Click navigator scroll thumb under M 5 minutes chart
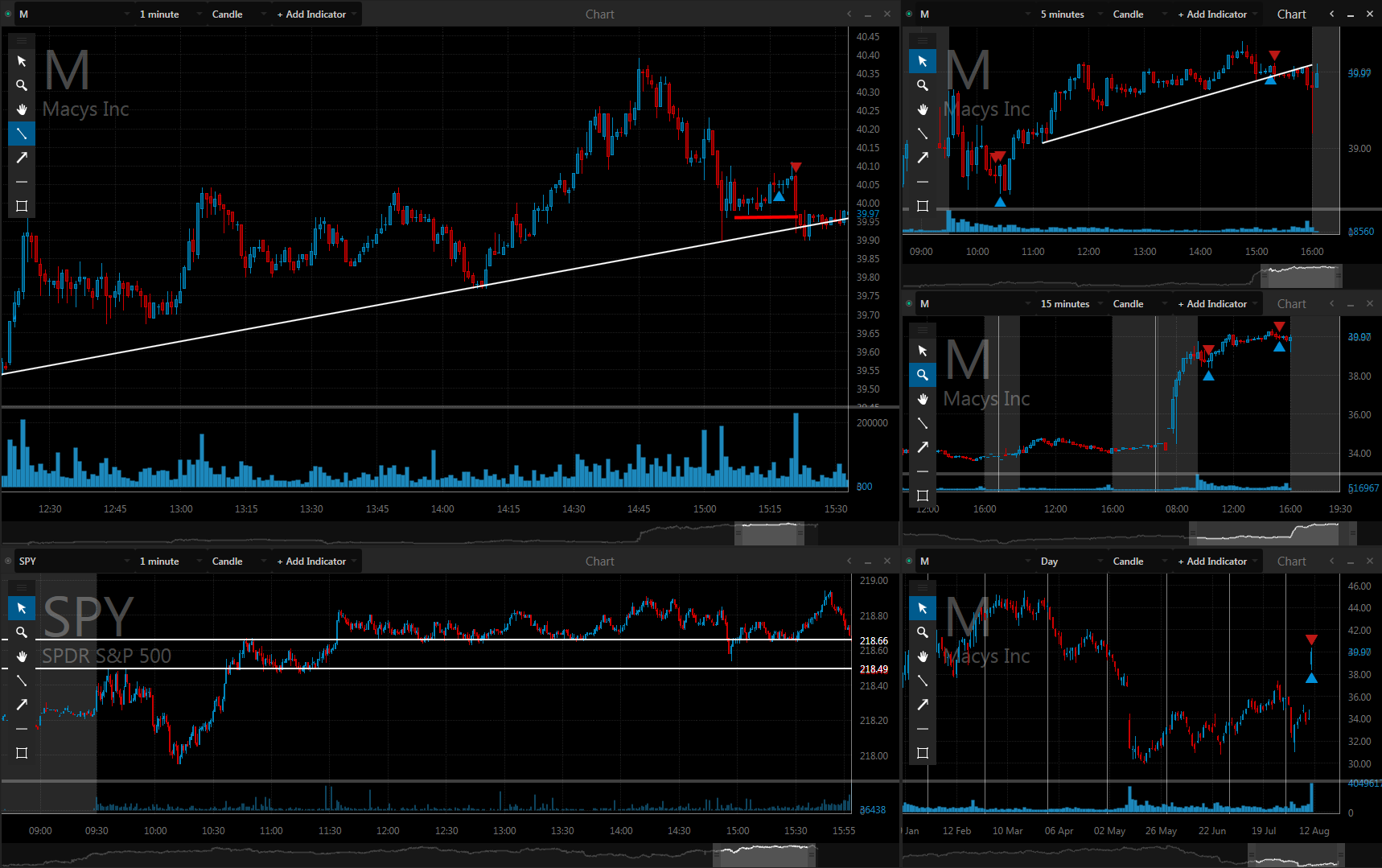 pos(1301,276)
